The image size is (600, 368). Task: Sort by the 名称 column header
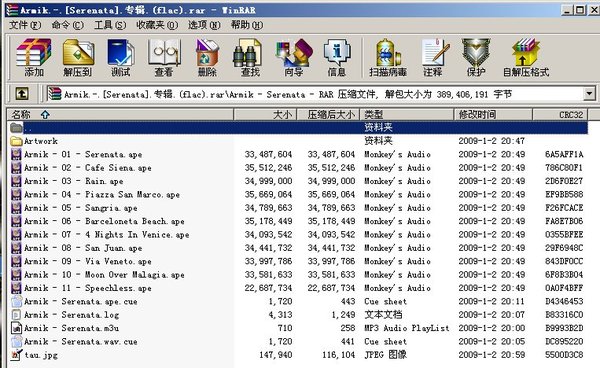point(120,114)
